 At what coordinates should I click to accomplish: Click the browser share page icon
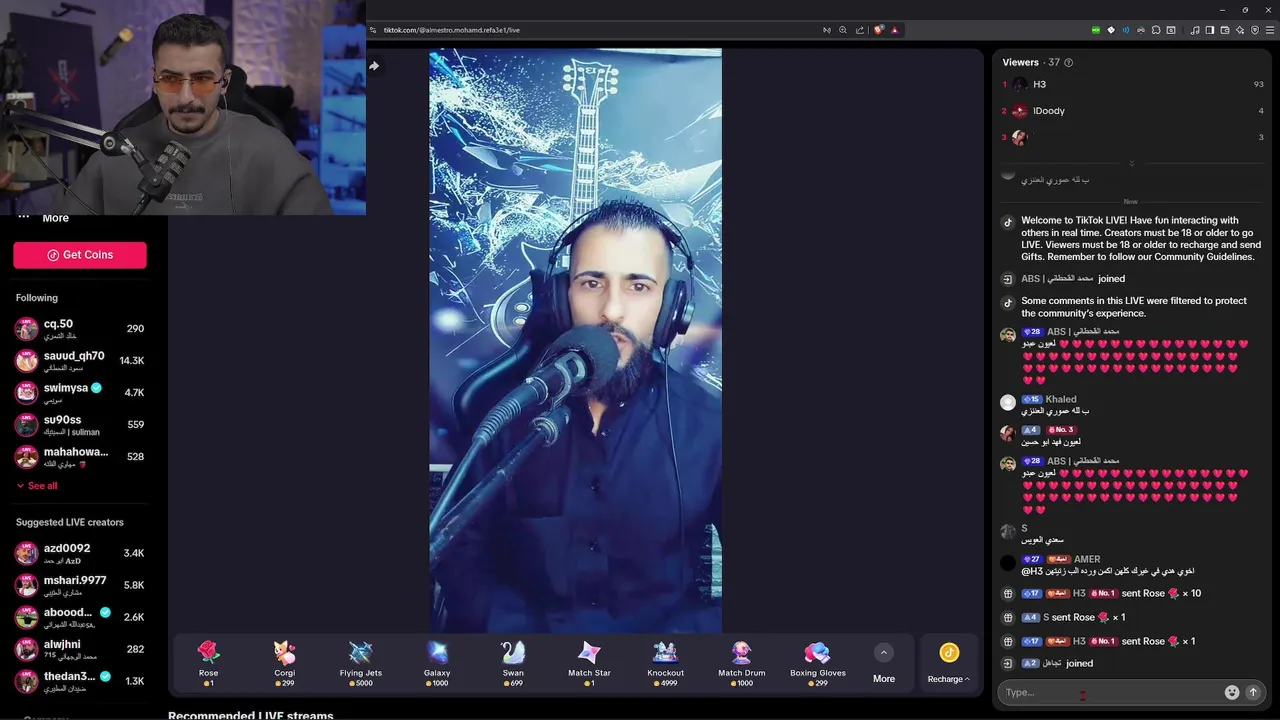pyautogui.click(x=860, y=30)
